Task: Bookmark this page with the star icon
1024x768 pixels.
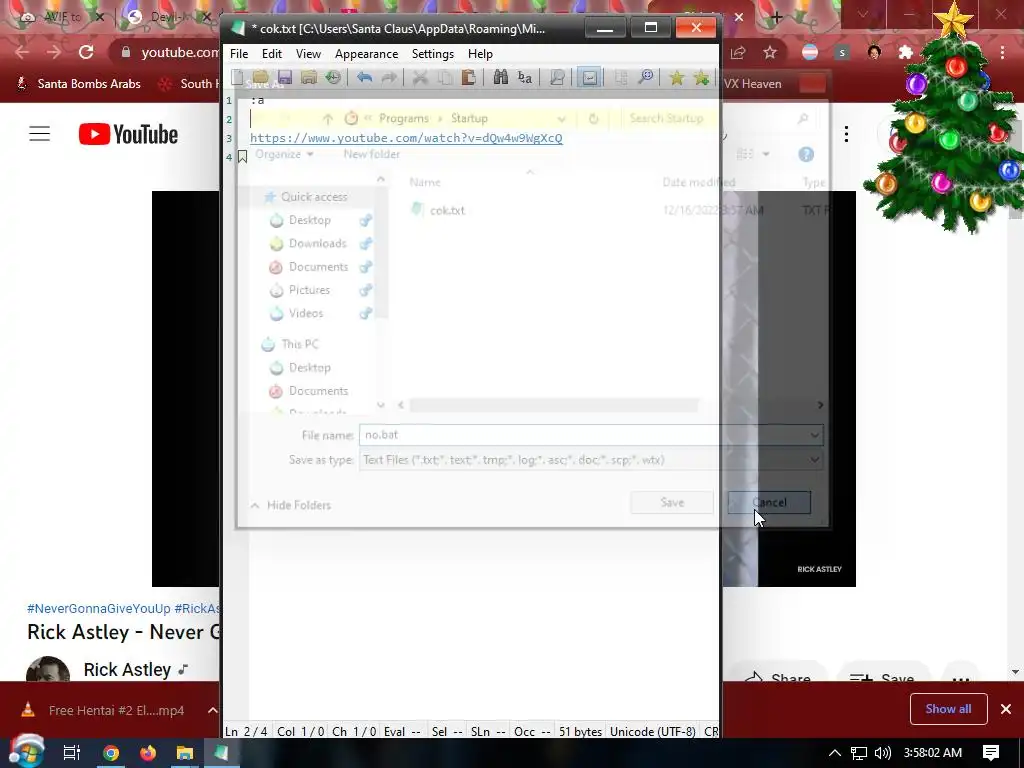Action: pos(770,52)
